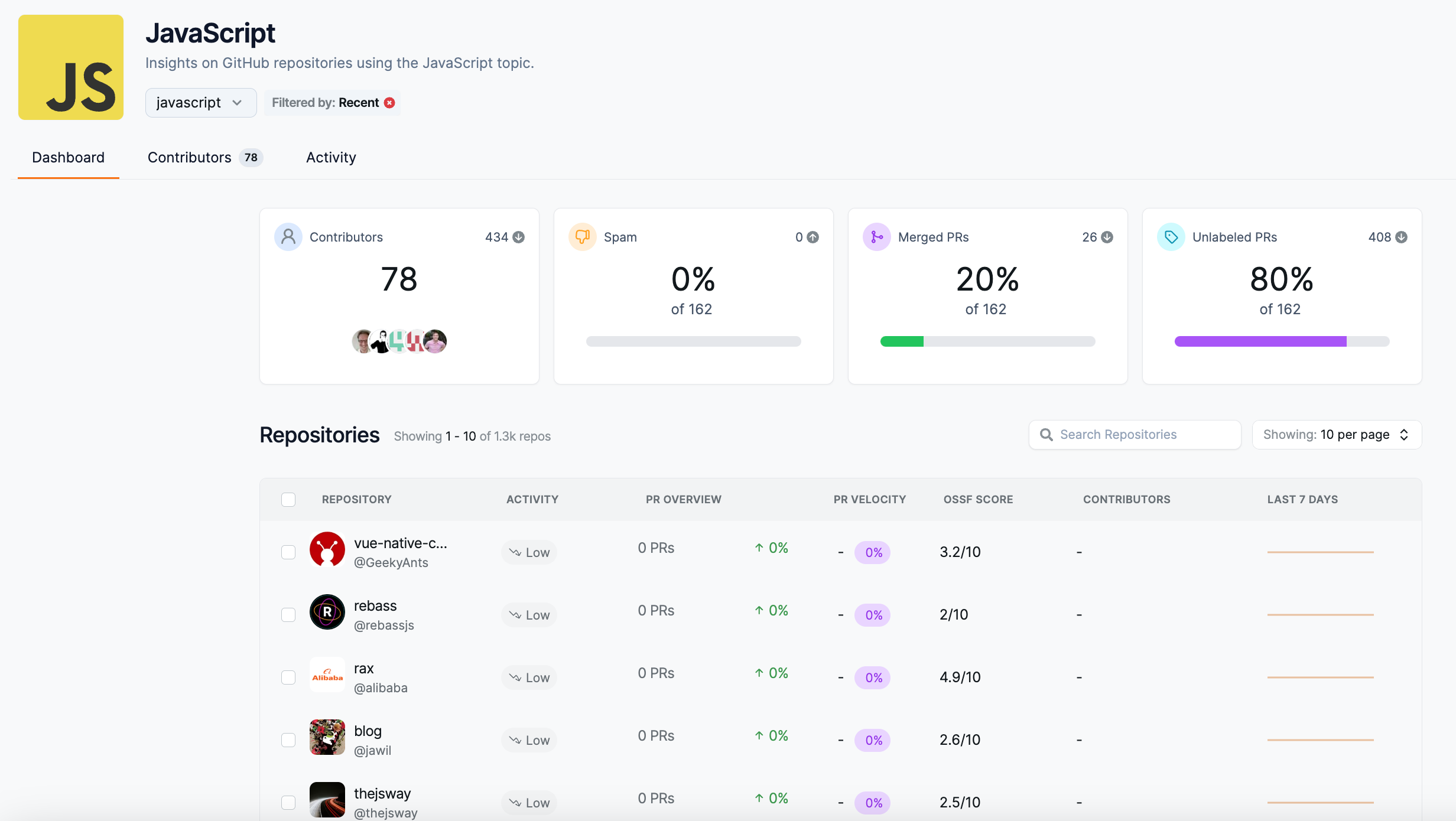Click the PR OVERVIEW column header
This screenshot has height=821, width=1456.
[684, 500]
